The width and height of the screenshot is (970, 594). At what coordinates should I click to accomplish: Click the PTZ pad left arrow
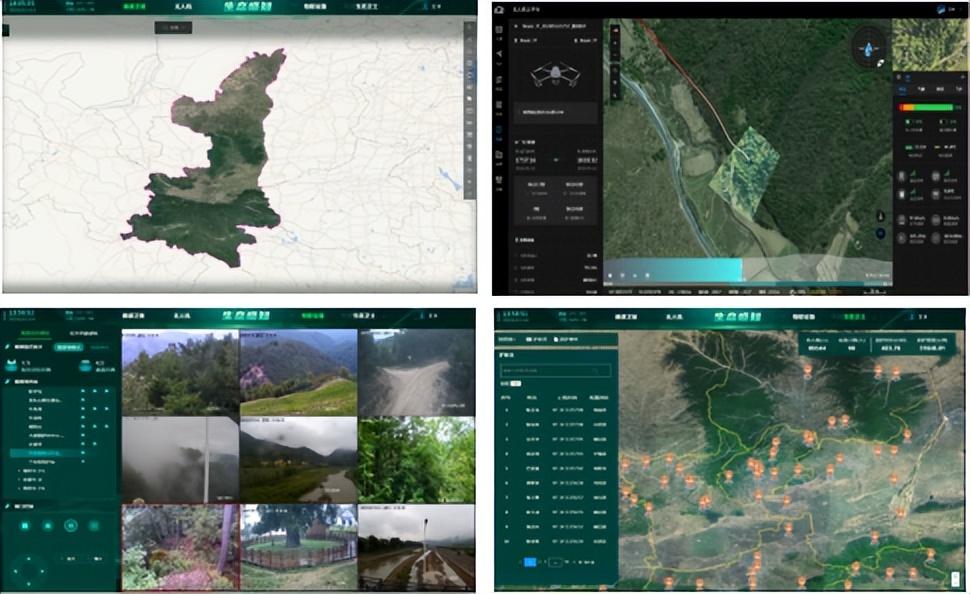tap(15, 570)
